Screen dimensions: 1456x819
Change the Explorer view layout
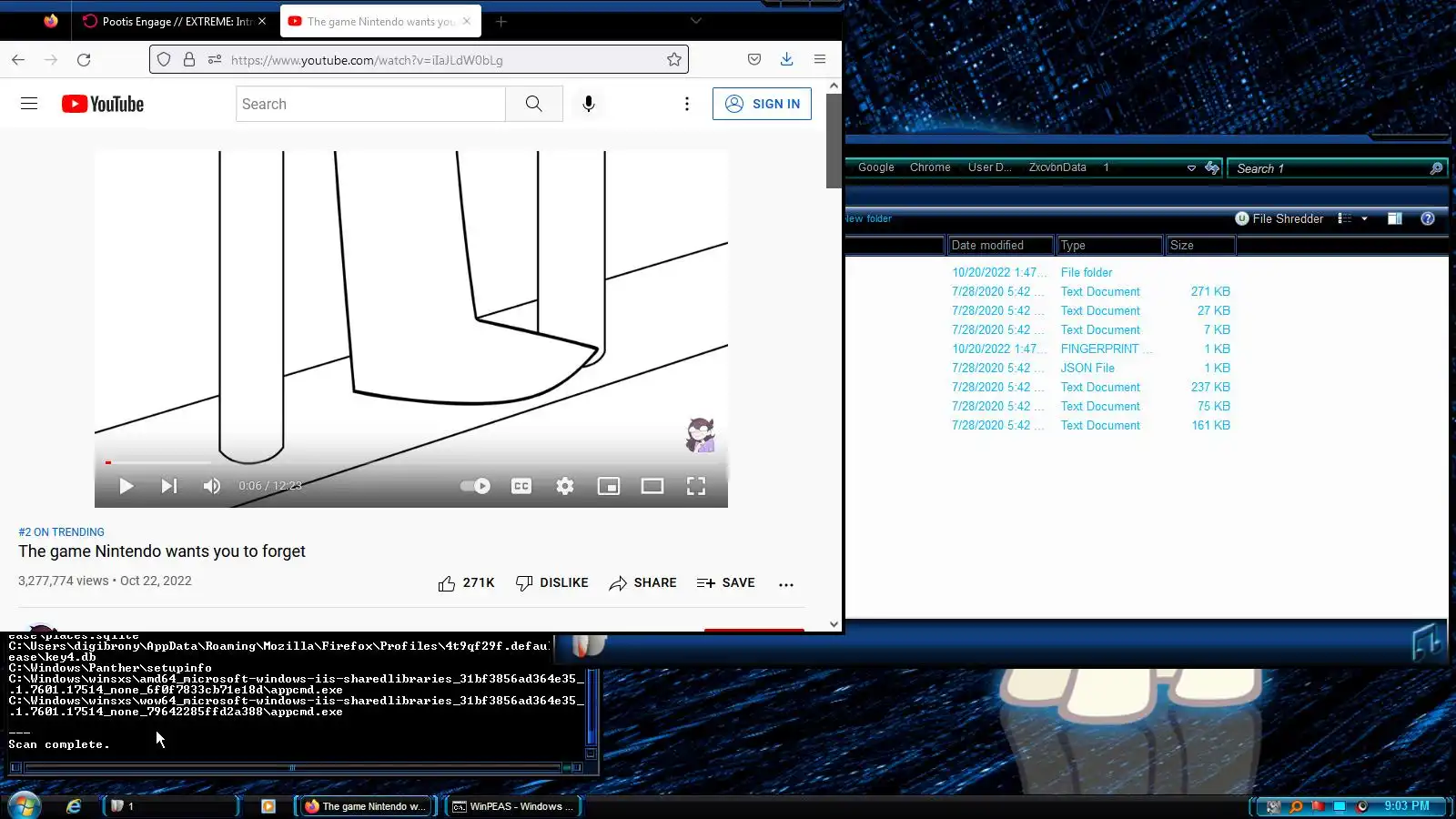pos(1344,218)
